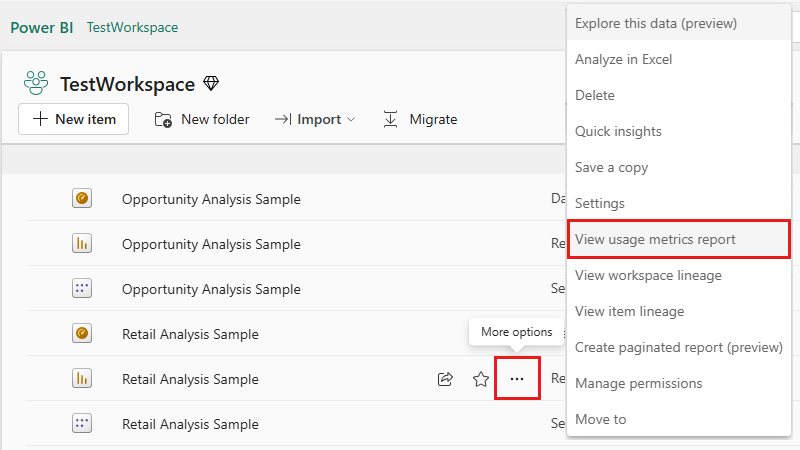Click the Opportunity Analysis Sample dashboard icon
Image resolution: width=800 pixels, height=450 pixels.
coord(82,199)
